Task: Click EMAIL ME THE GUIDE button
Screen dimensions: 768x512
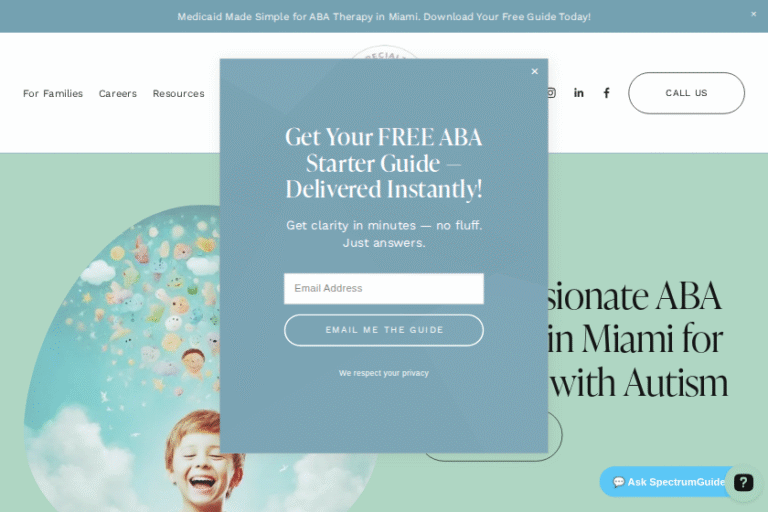Action: coord(384,330)
